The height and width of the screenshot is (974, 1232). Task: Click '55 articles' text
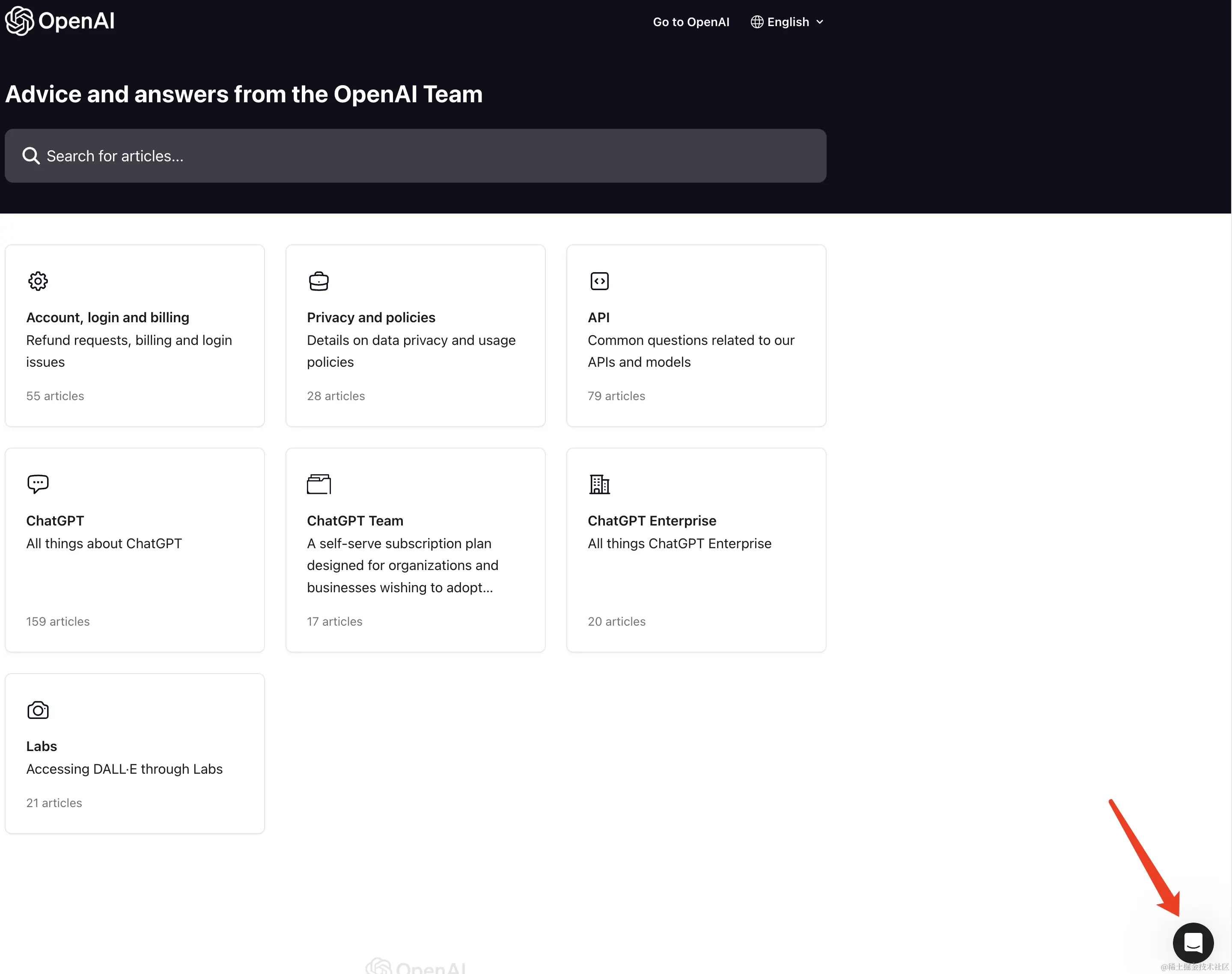(x=55, y=396)
